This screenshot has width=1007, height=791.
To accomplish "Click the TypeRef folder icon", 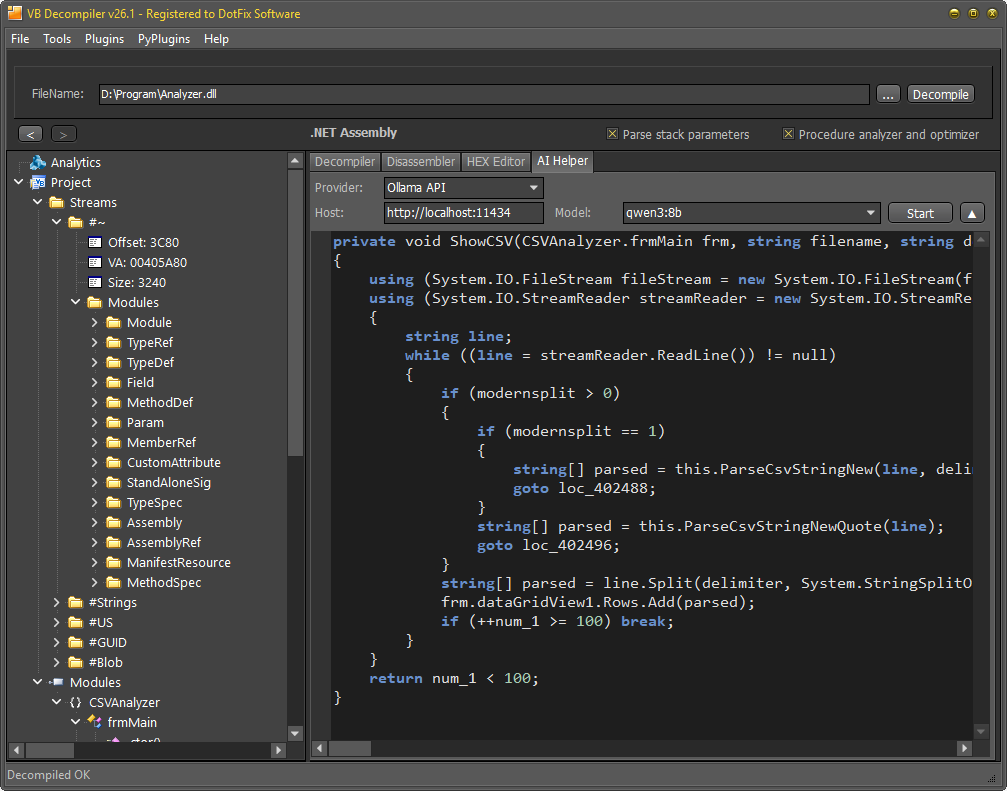I will 114,342.
